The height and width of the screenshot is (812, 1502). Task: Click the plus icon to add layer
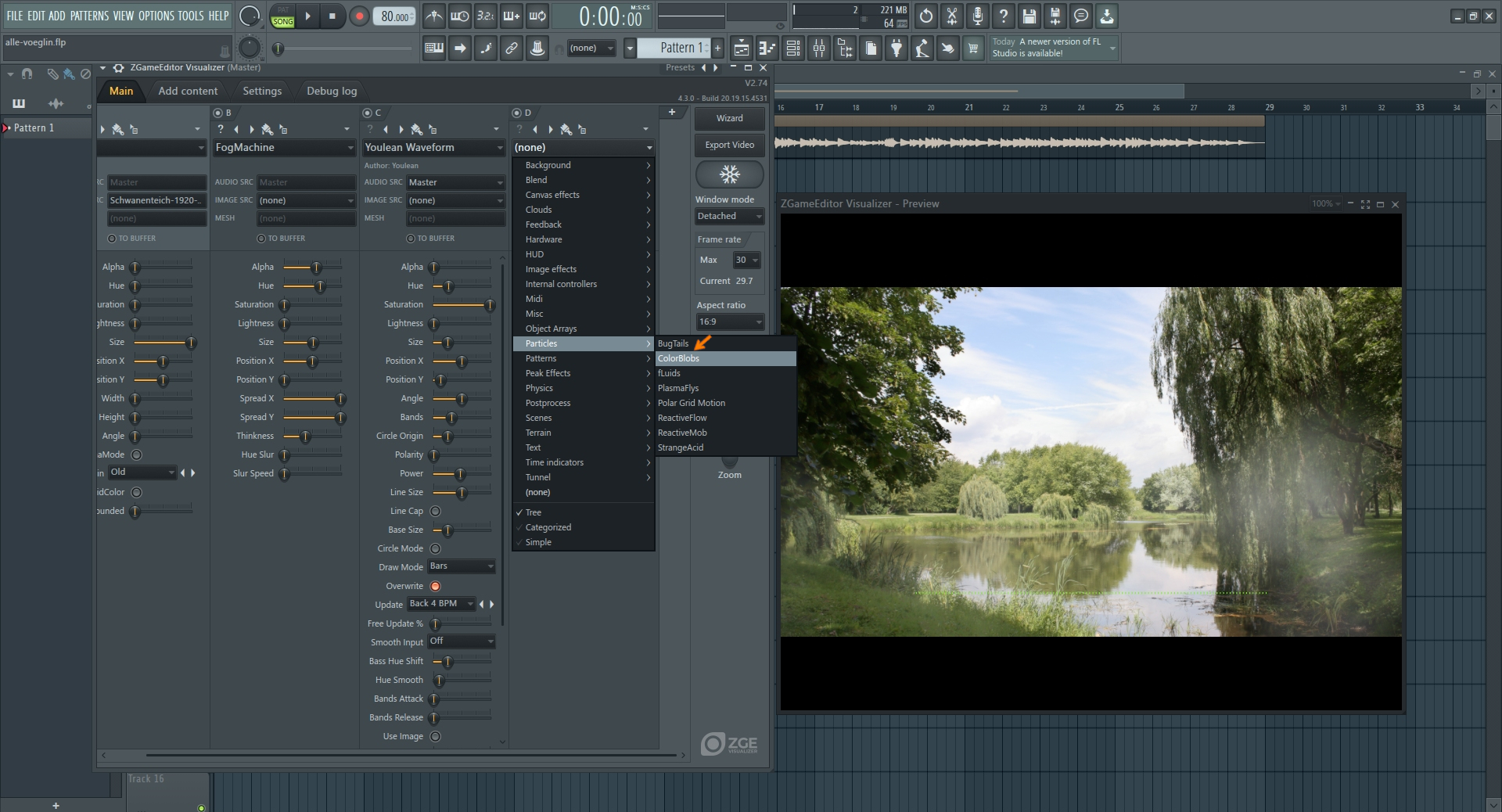click(x=671, y=112)
